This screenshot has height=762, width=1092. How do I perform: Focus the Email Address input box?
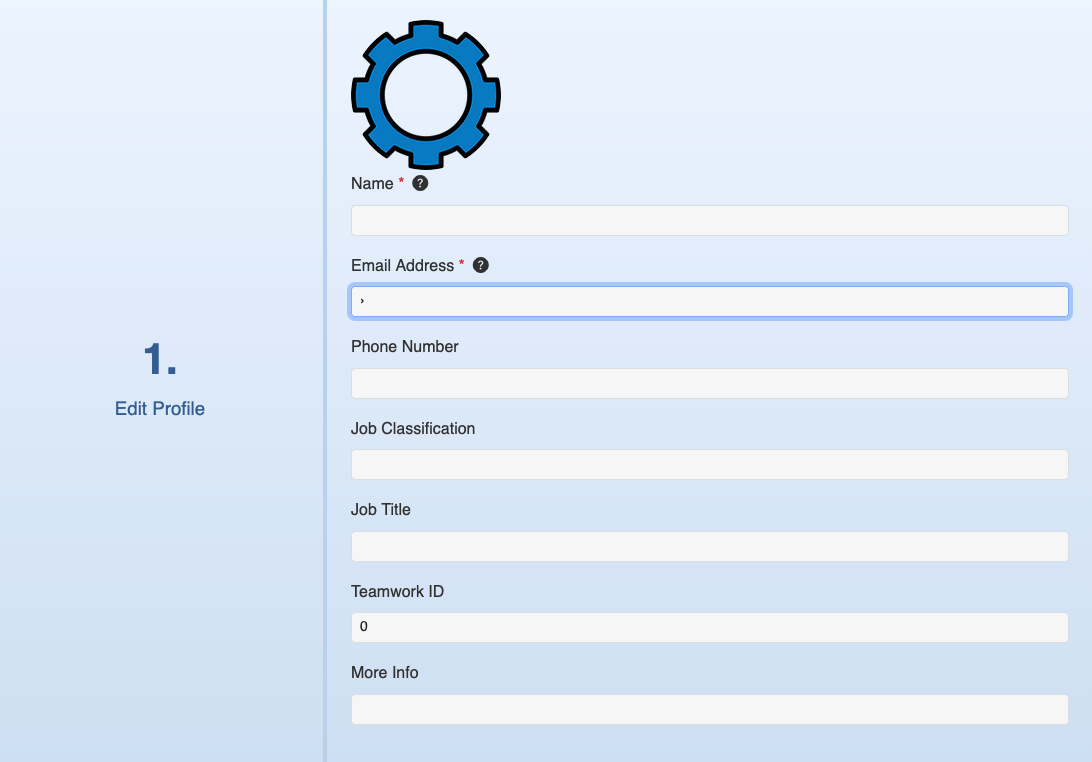click(x=709, y=302)
